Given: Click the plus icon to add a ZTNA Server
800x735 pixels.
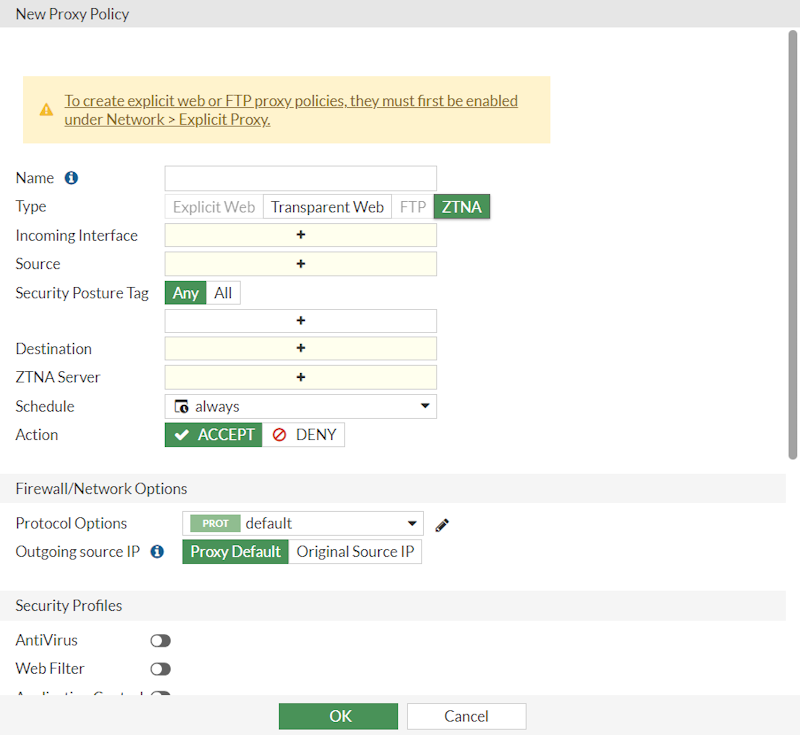Looking at the screenshot, I should [300, 377].
